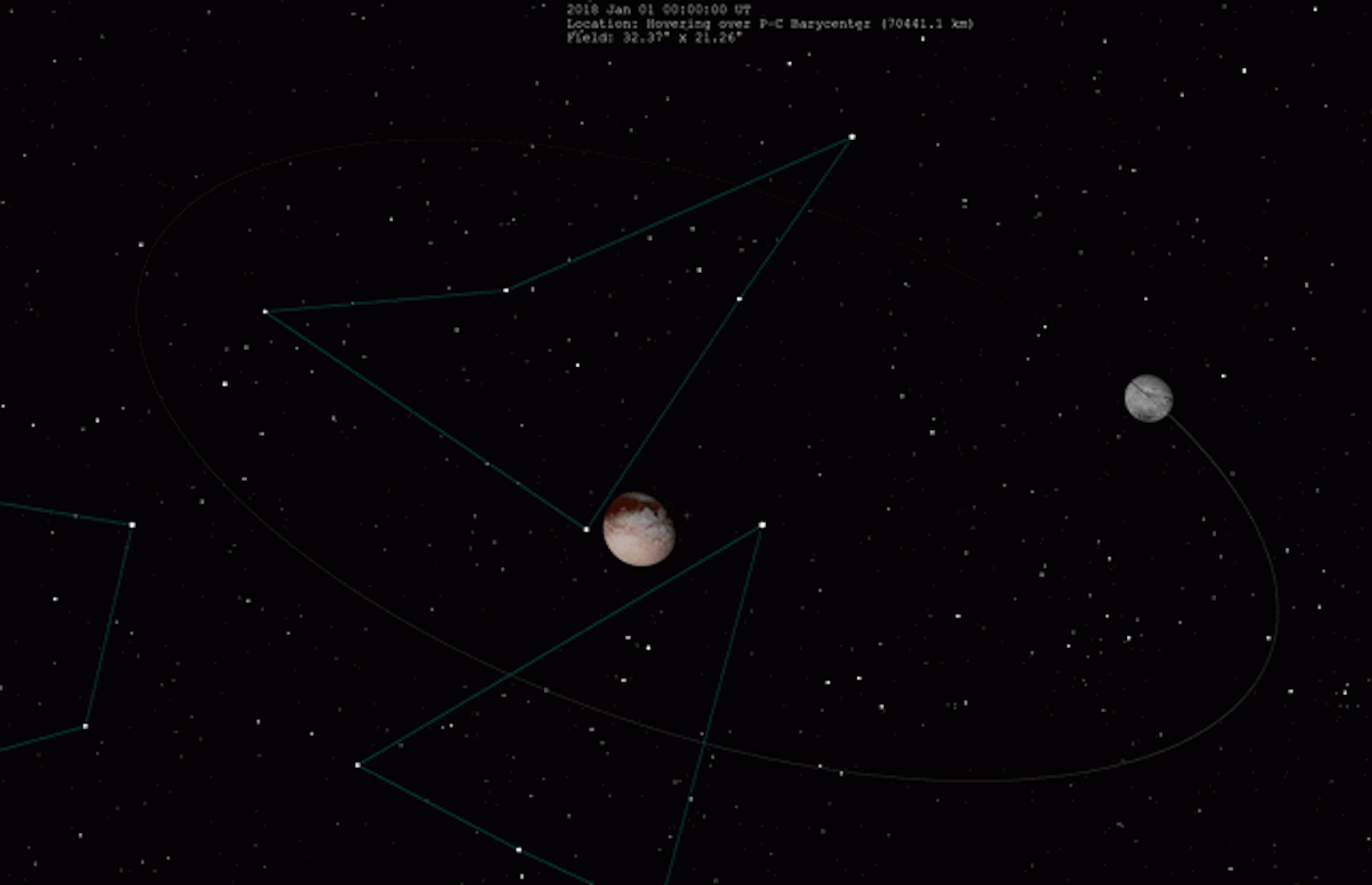Click the lower constellation's left vertex star
Screen dimensions: 1372x885
pyautogui.click(x=358, y=765)
